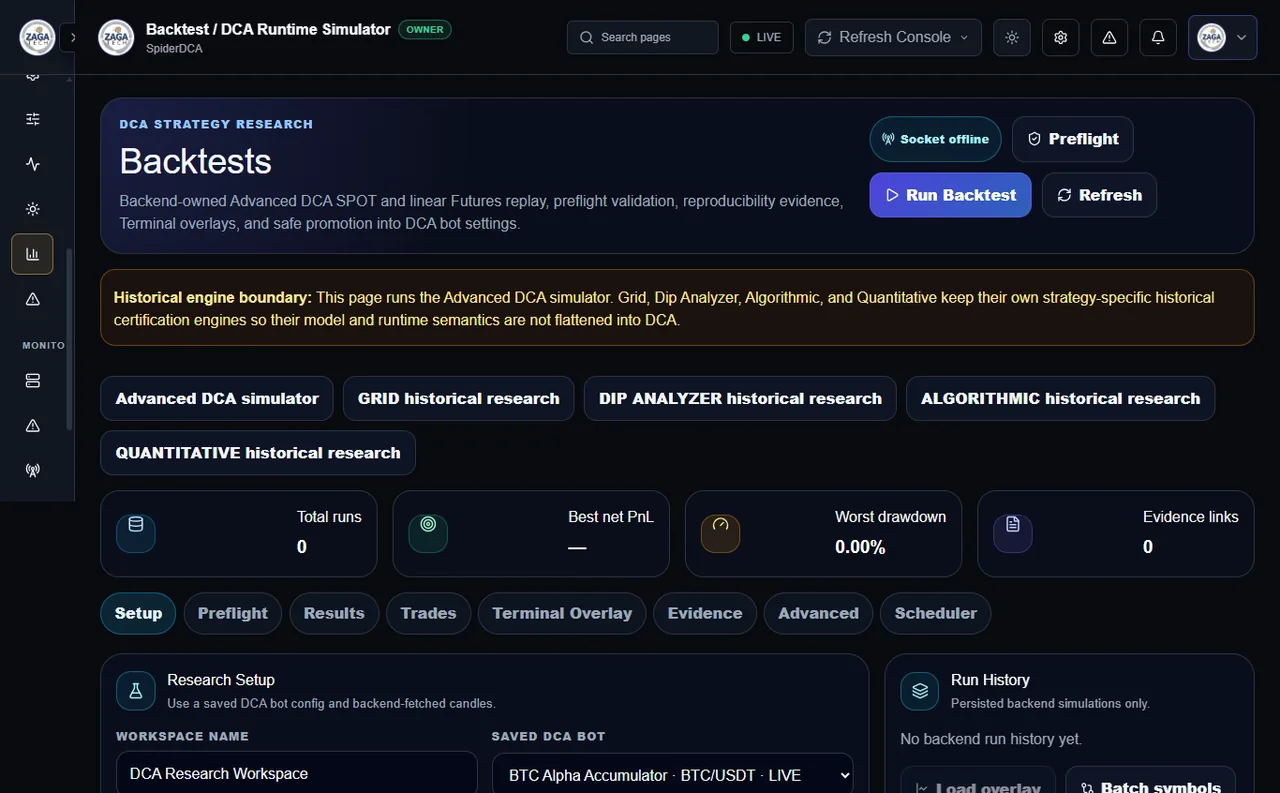
Task: Click the warning triangle below Monitor label
Action: pos(33,426)
